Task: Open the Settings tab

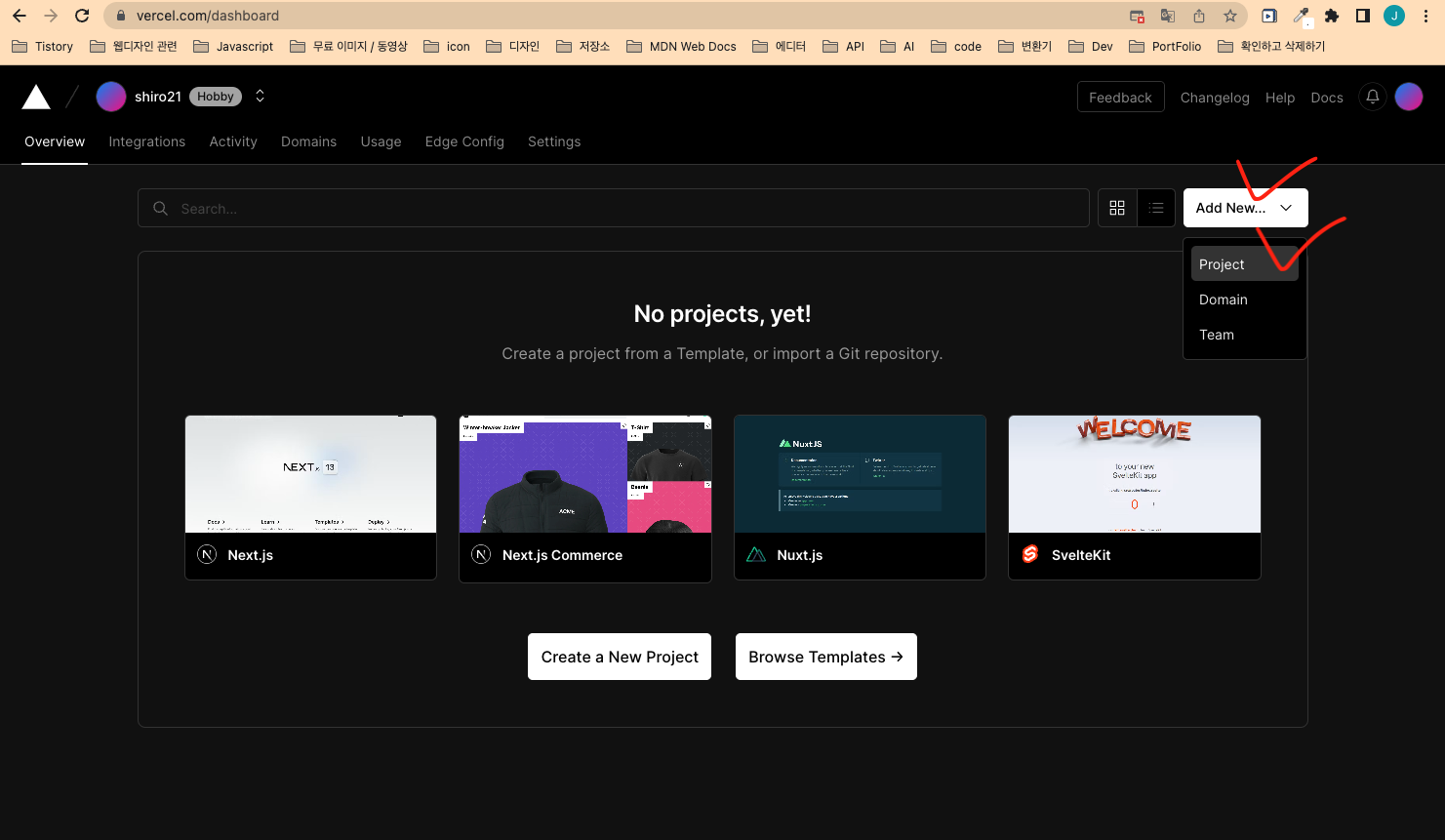Action: 554,141
